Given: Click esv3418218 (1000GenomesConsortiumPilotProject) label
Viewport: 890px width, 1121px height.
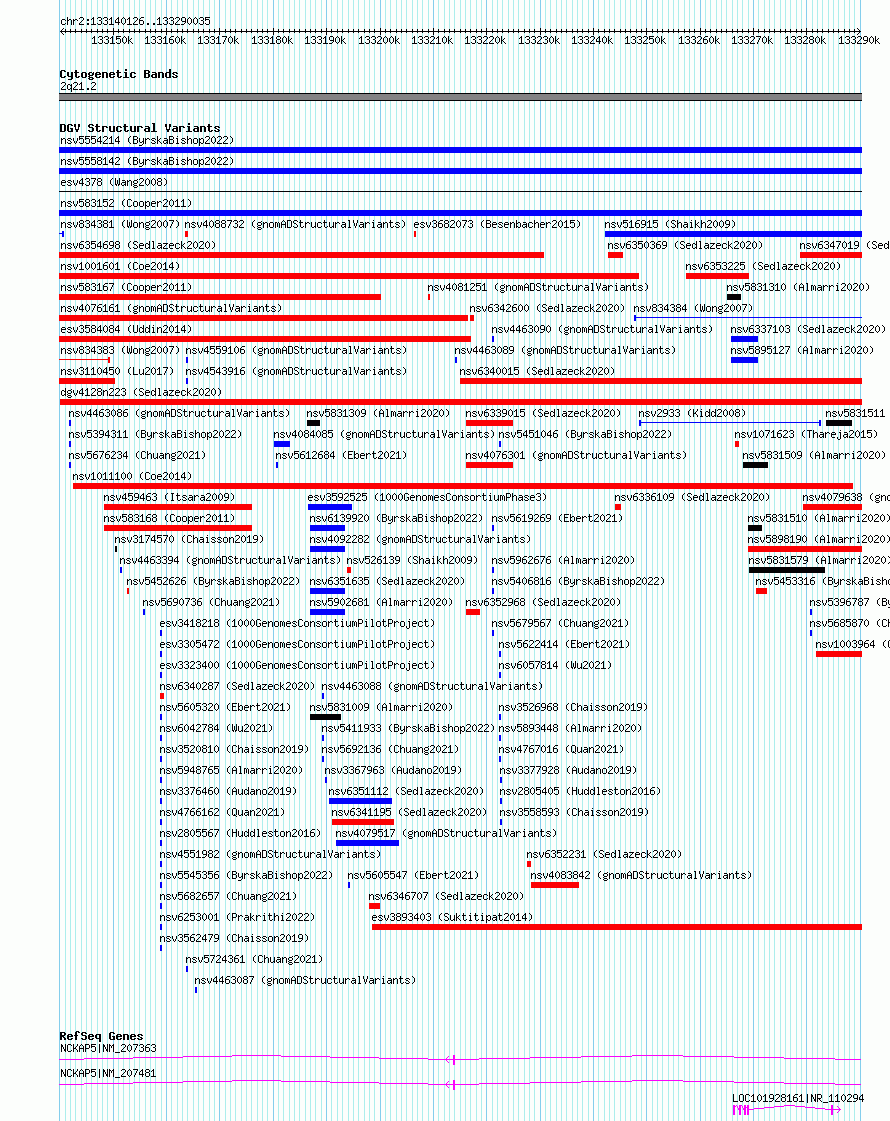Looking at the screenshot, I should point(297,623).
